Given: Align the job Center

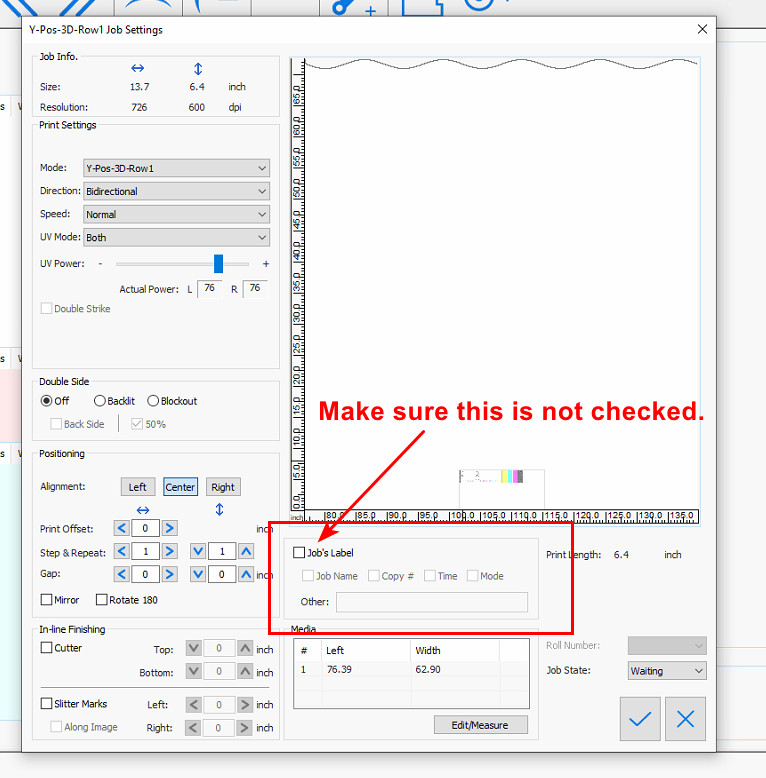Looking at the screenshot, I should (x=181, y=487).
